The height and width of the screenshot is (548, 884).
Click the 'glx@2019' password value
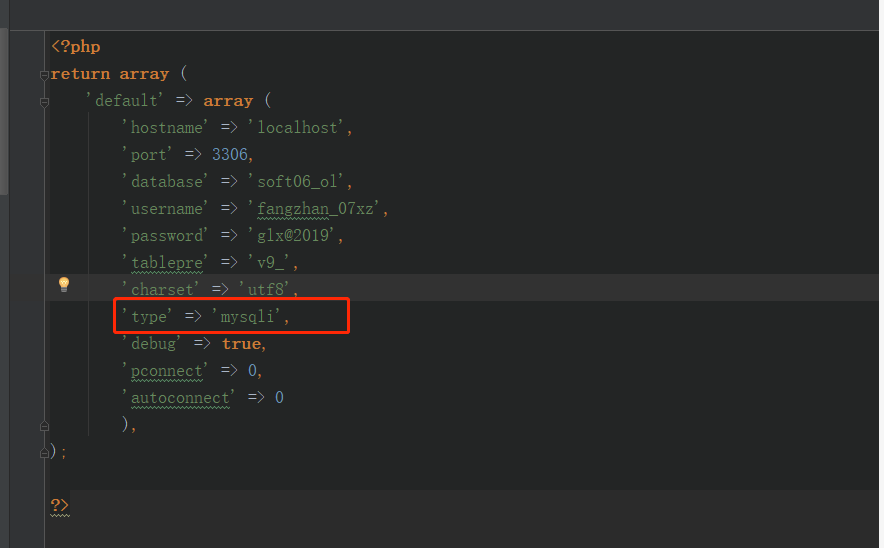point(293,236)
